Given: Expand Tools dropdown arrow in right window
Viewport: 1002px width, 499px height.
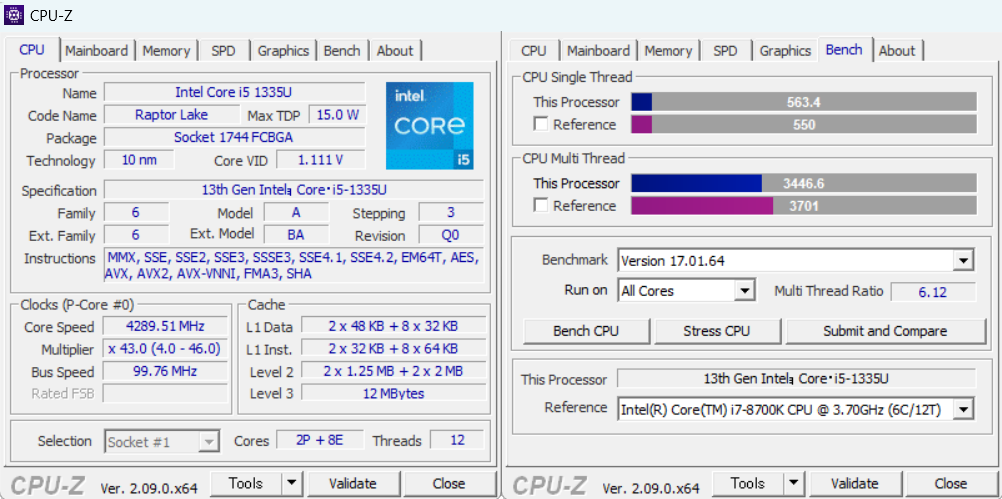Looking at the screenshot, I should click(x=794, y=483).
